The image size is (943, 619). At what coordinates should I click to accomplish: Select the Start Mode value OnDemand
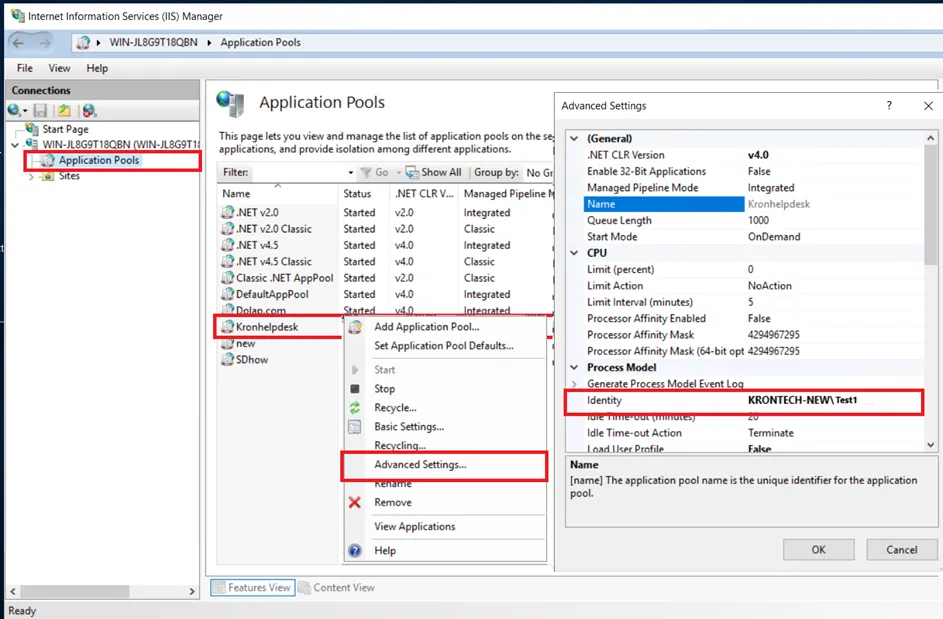[x=773, y=236]
